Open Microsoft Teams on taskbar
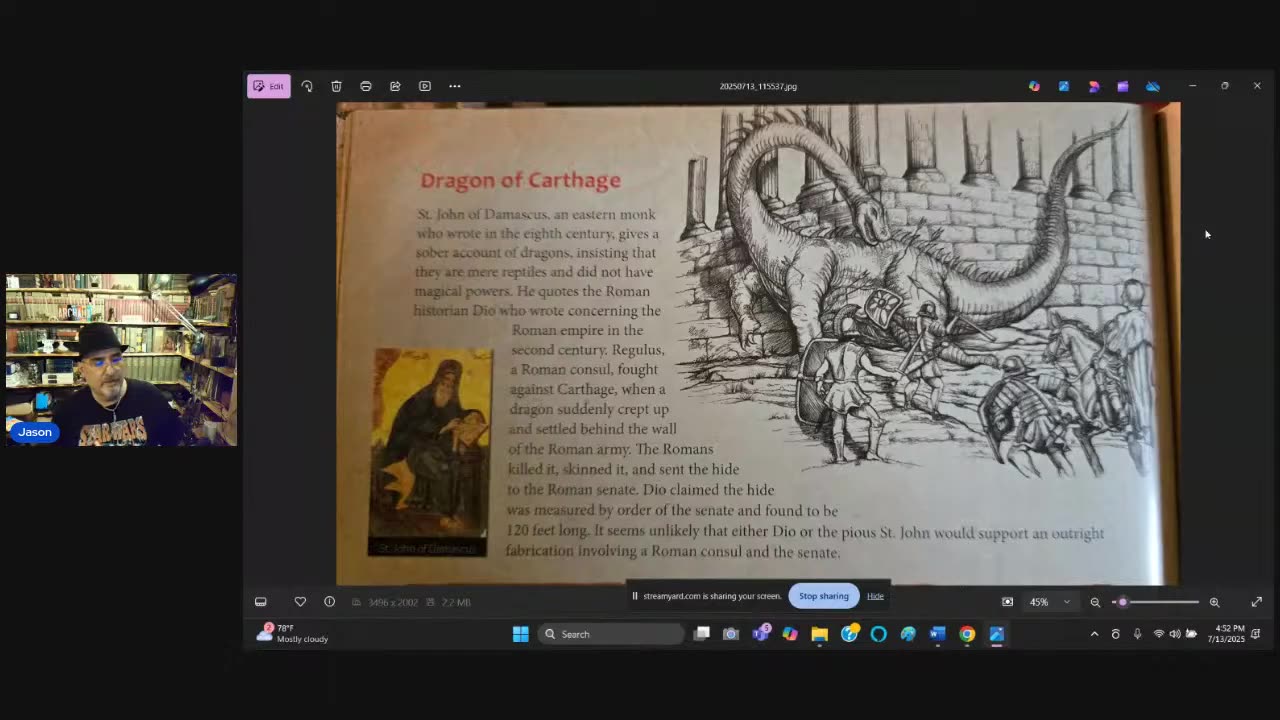 (x=761, y=634)
